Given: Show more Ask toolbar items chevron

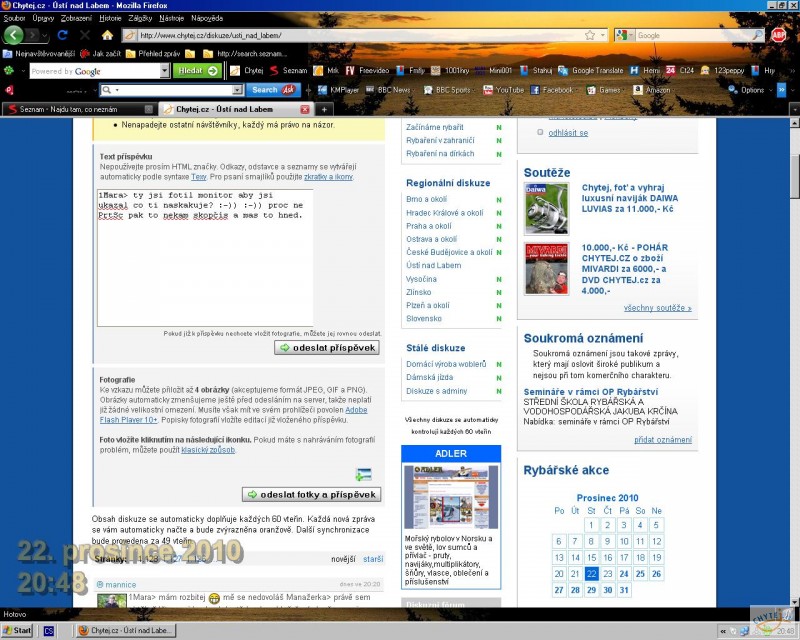Looking at the screenshot, I should pyautogui.click(x=781, y=90).
